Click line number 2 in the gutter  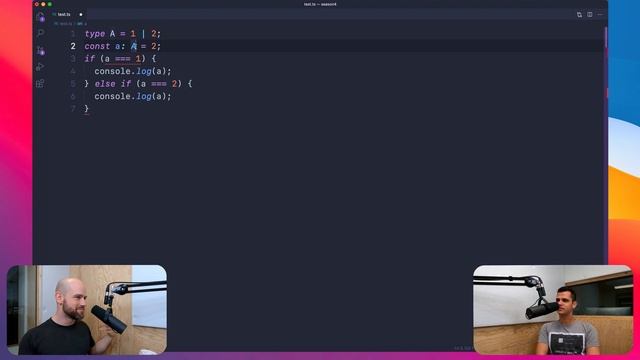coord(73,46)
